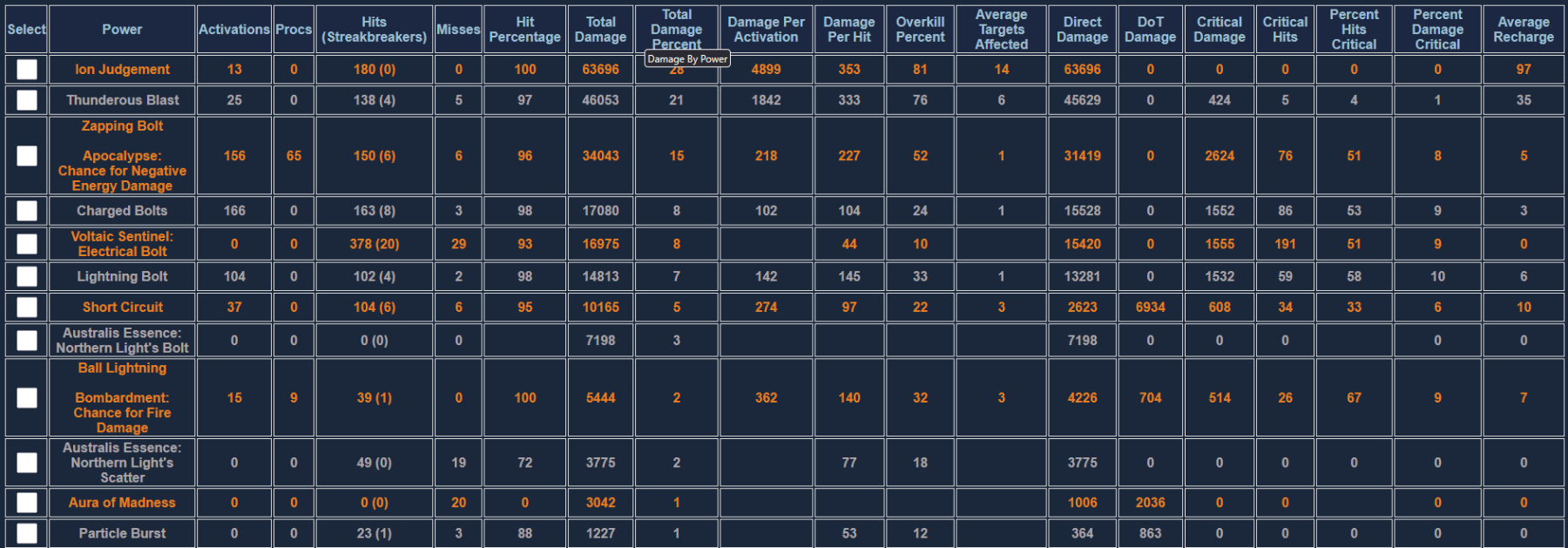Click Short Circuit DoT damage 6934

pos(1151,307)
